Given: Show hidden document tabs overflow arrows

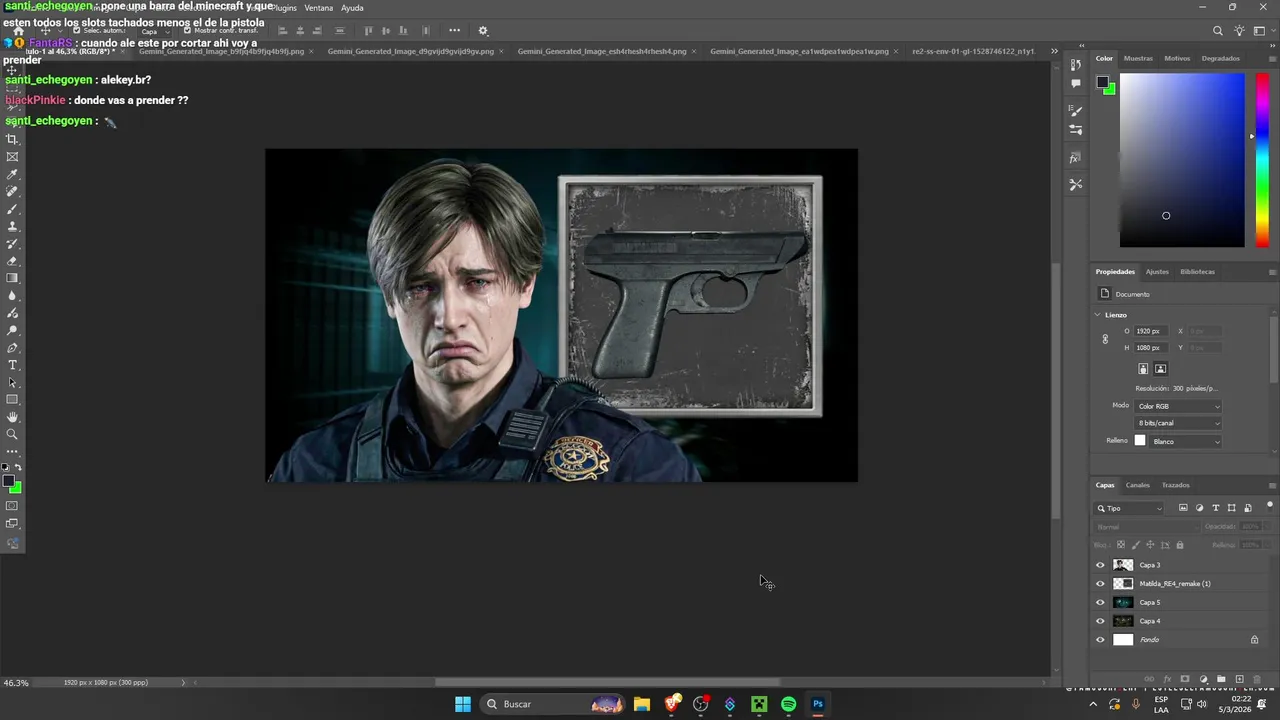Looking at the screenshot, I should (x=1054, y=51).
